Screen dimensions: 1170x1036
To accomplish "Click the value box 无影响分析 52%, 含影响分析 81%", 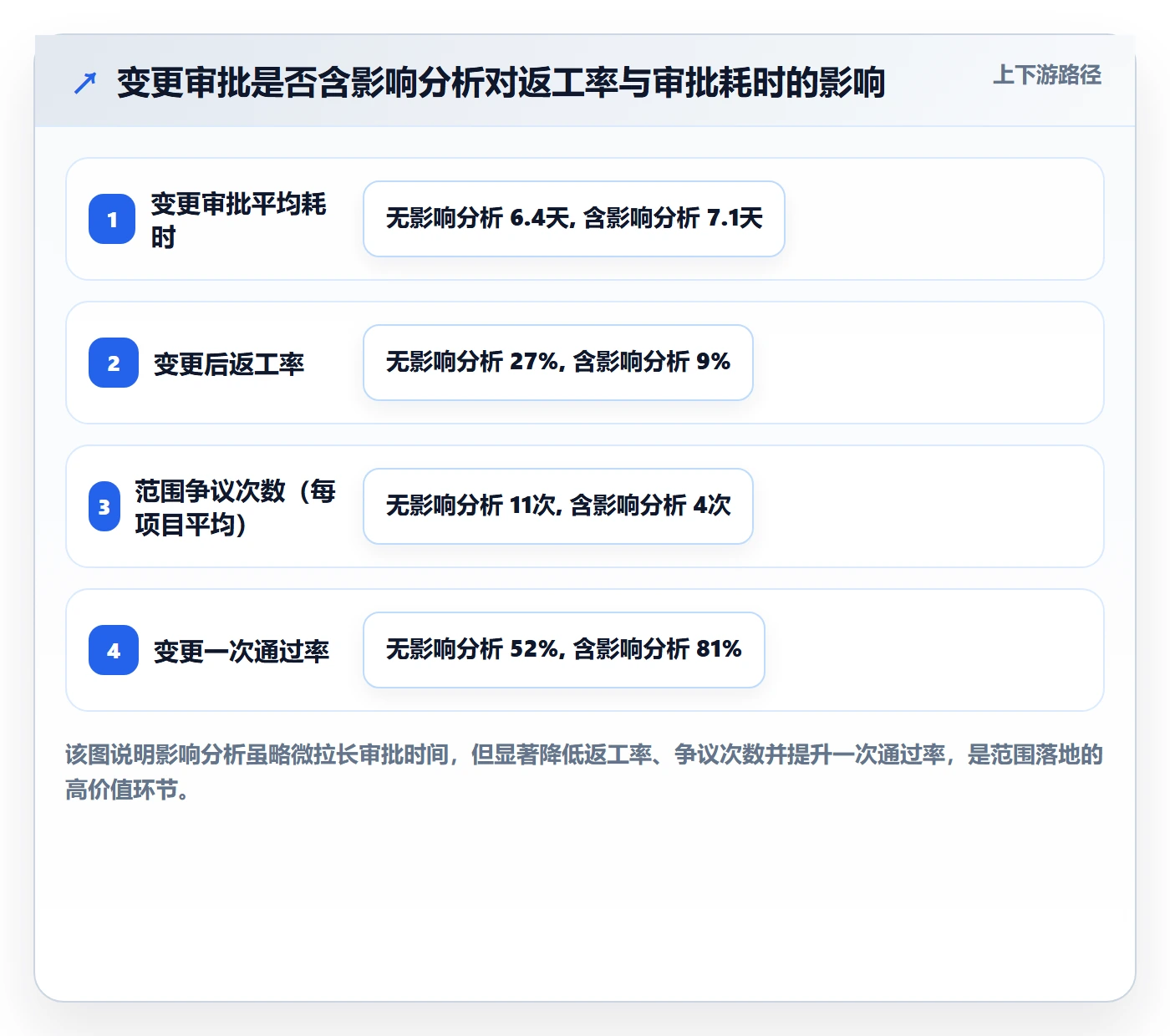I will click(564, 650).
